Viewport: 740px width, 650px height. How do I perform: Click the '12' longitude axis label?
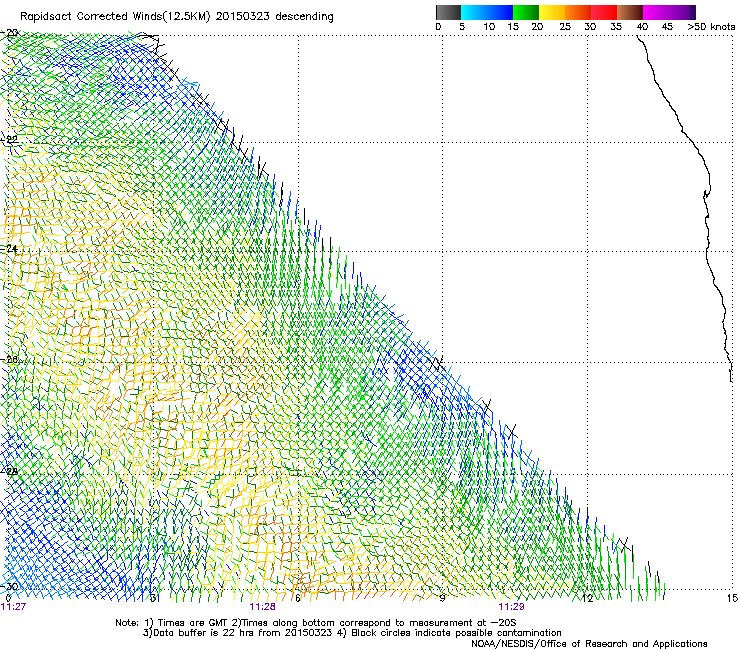(587, 598)
